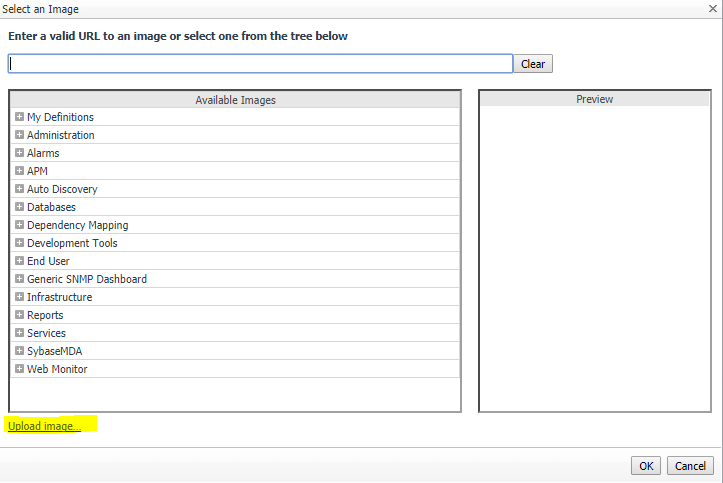Expand the Administration plus icon

[19, 135]
